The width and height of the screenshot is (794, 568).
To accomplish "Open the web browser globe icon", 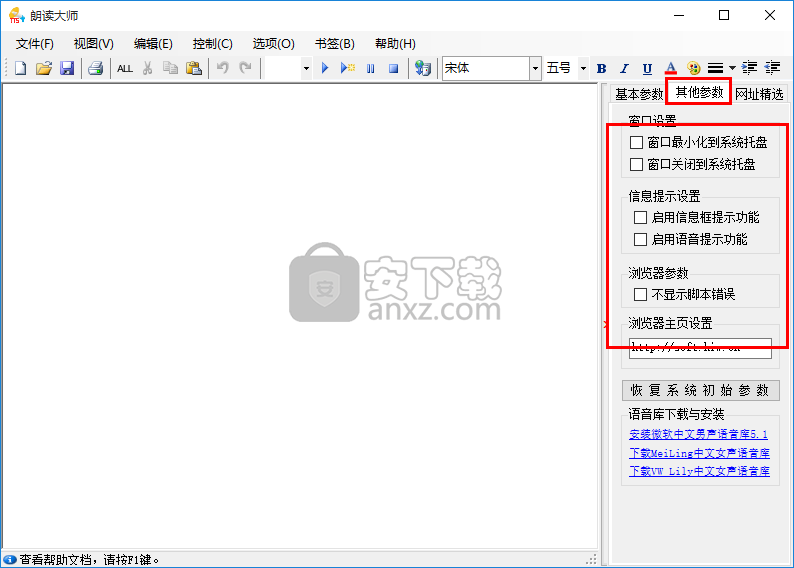I will pos(422,68).
